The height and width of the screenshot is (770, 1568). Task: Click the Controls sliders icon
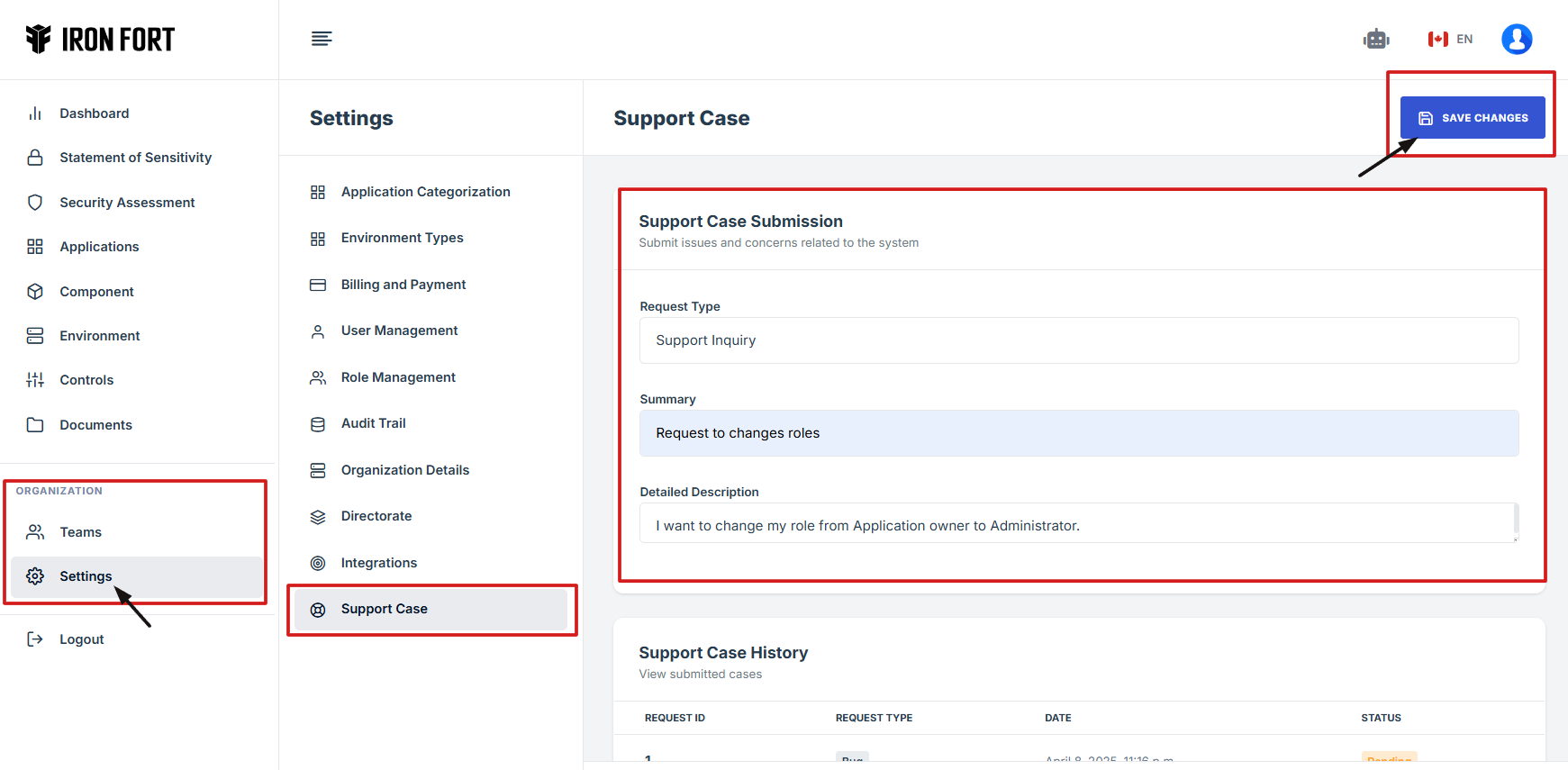[35, 380]
